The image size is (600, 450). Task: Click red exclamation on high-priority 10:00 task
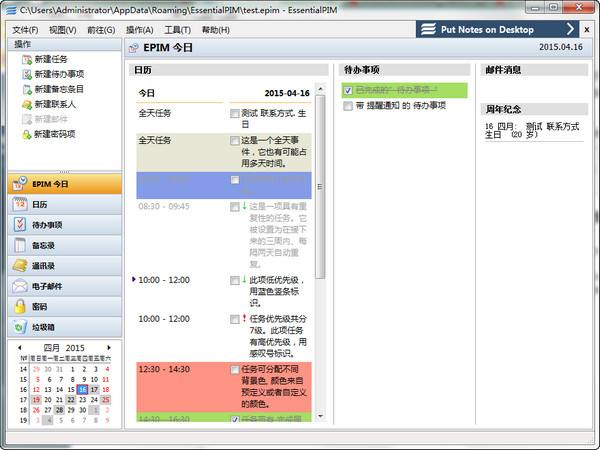244,318
